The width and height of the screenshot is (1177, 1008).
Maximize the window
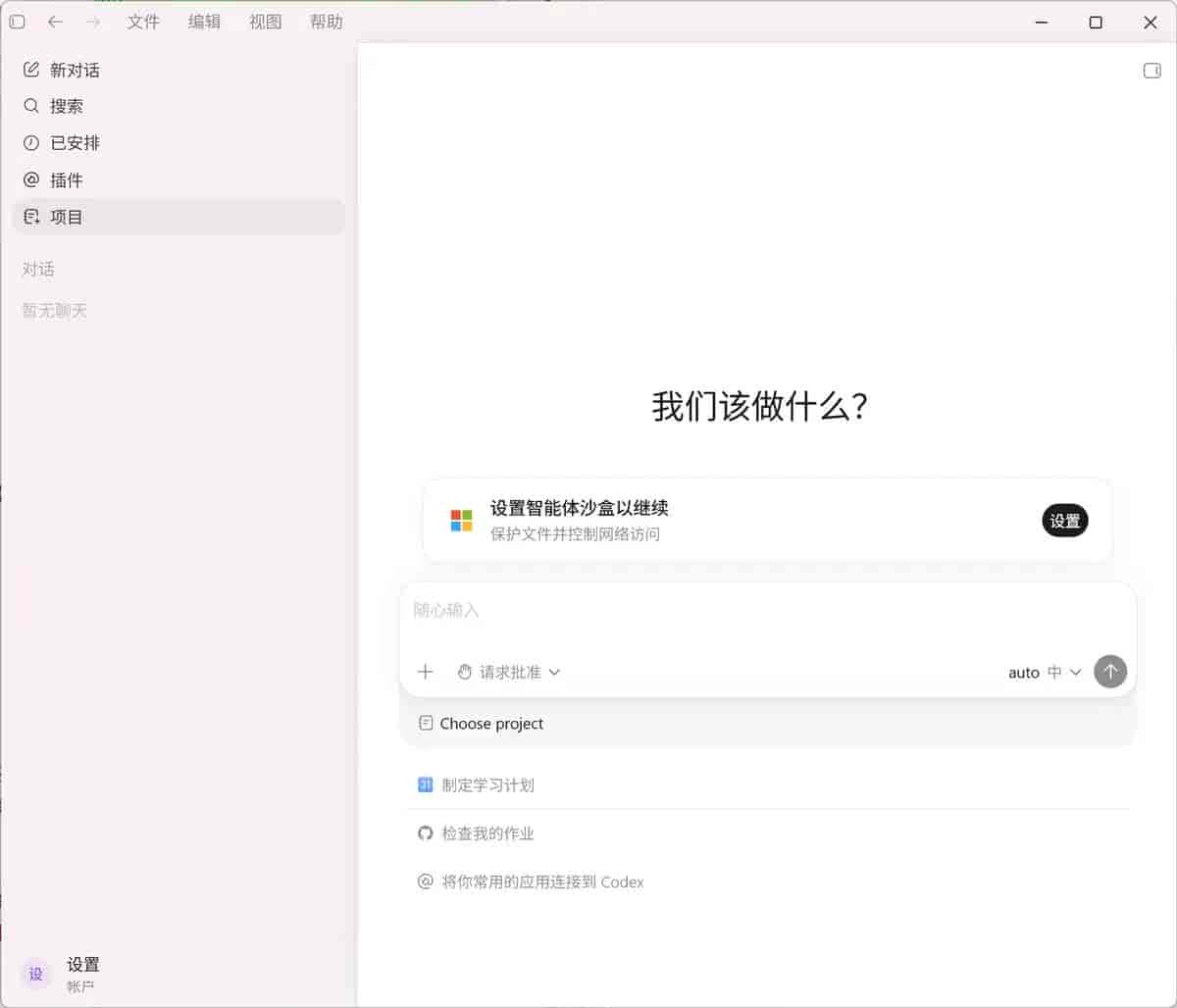pos(1096,22)
